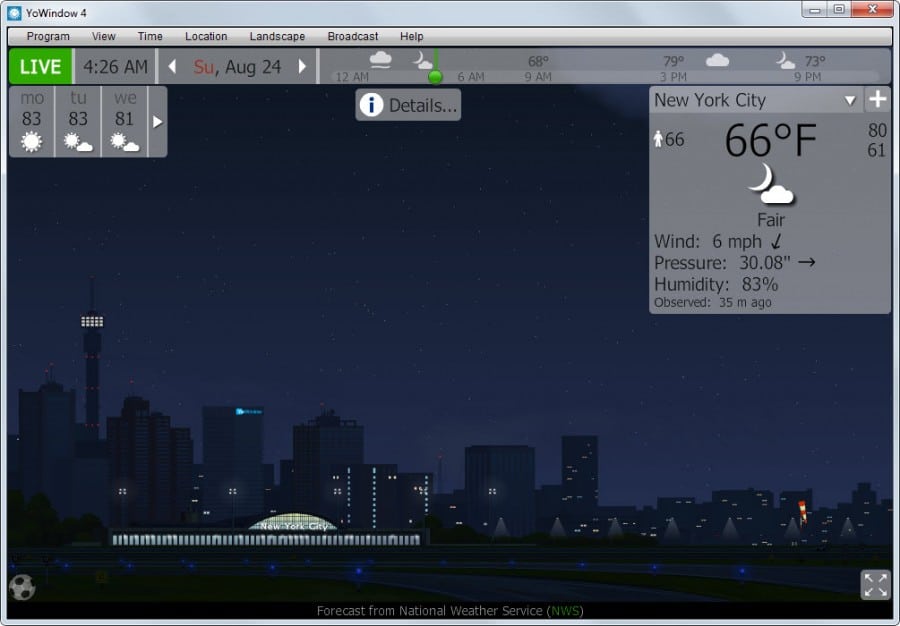Open the Broadcast menu
Viewport: 900px width, 626px height.
click(352, 36)
